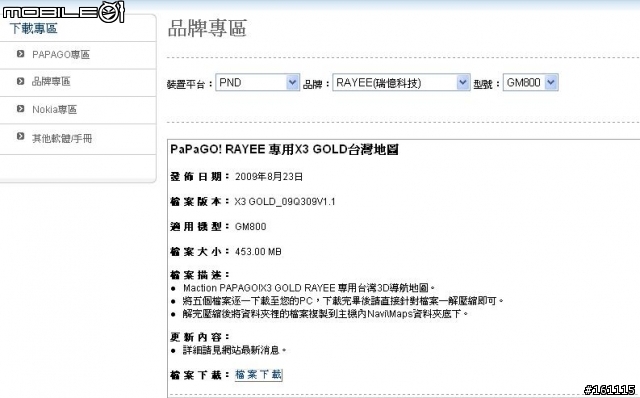Click the 下載專區 sidebar heading
The width and height of the screenshot is (640, 398).
[33, 29]
